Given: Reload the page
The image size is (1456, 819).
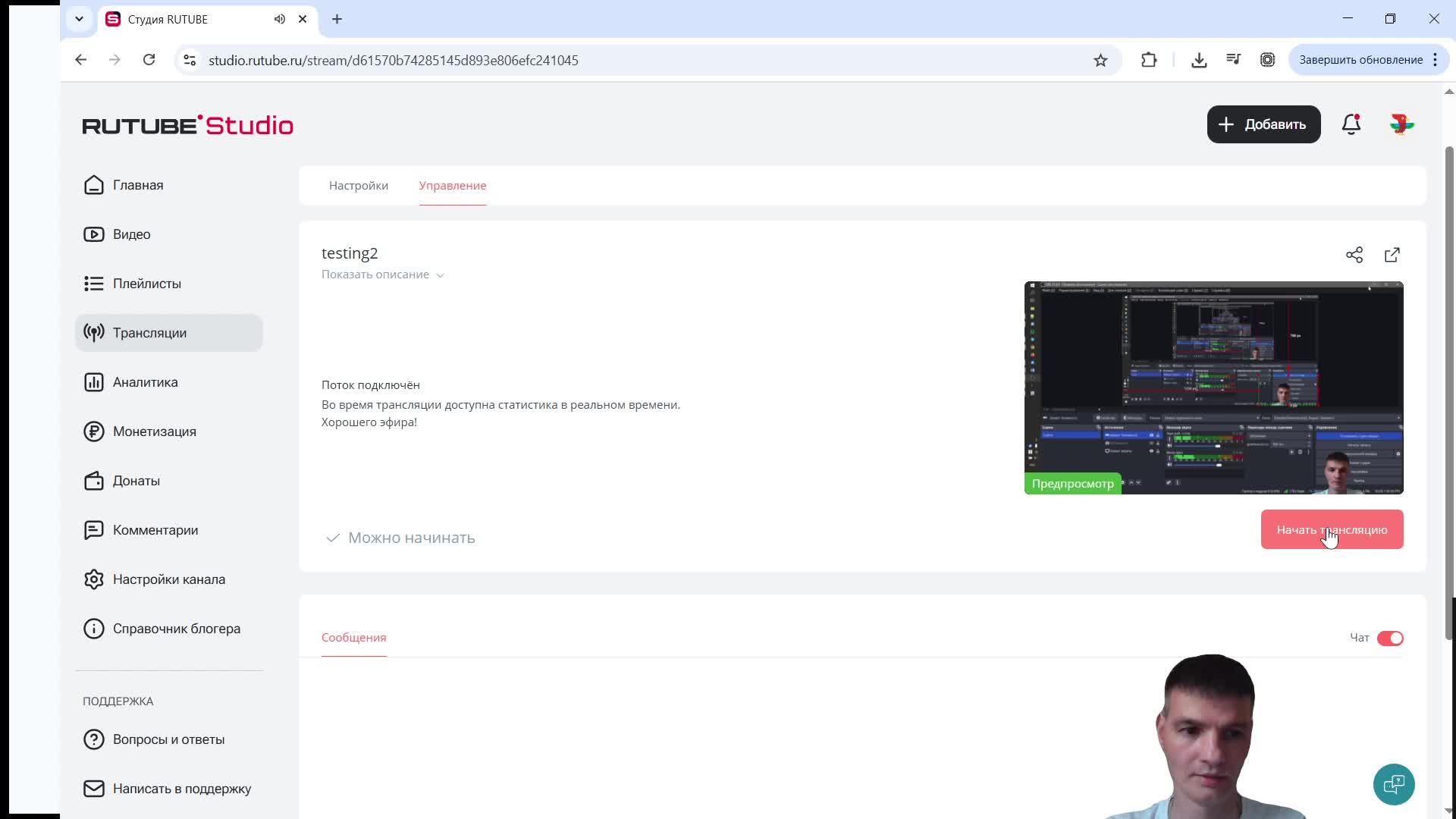Looking at the screenshot, I should pos(149,60).
